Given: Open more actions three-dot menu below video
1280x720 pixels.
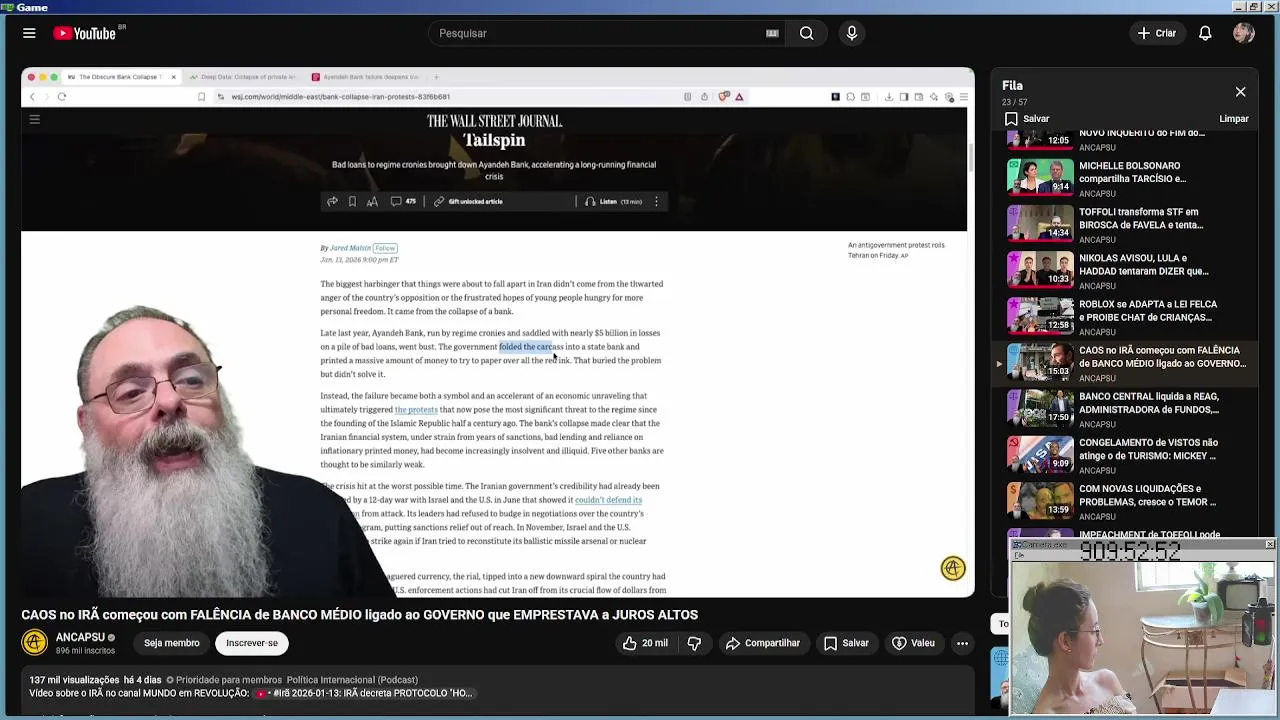Looking at the screenshot, I should tap(962, 643).
